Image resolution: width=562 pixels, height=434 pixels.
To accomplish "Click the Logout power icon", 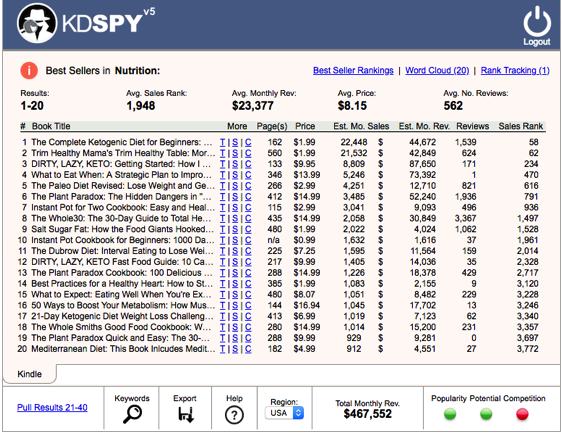I will click(x=537, y=21).
